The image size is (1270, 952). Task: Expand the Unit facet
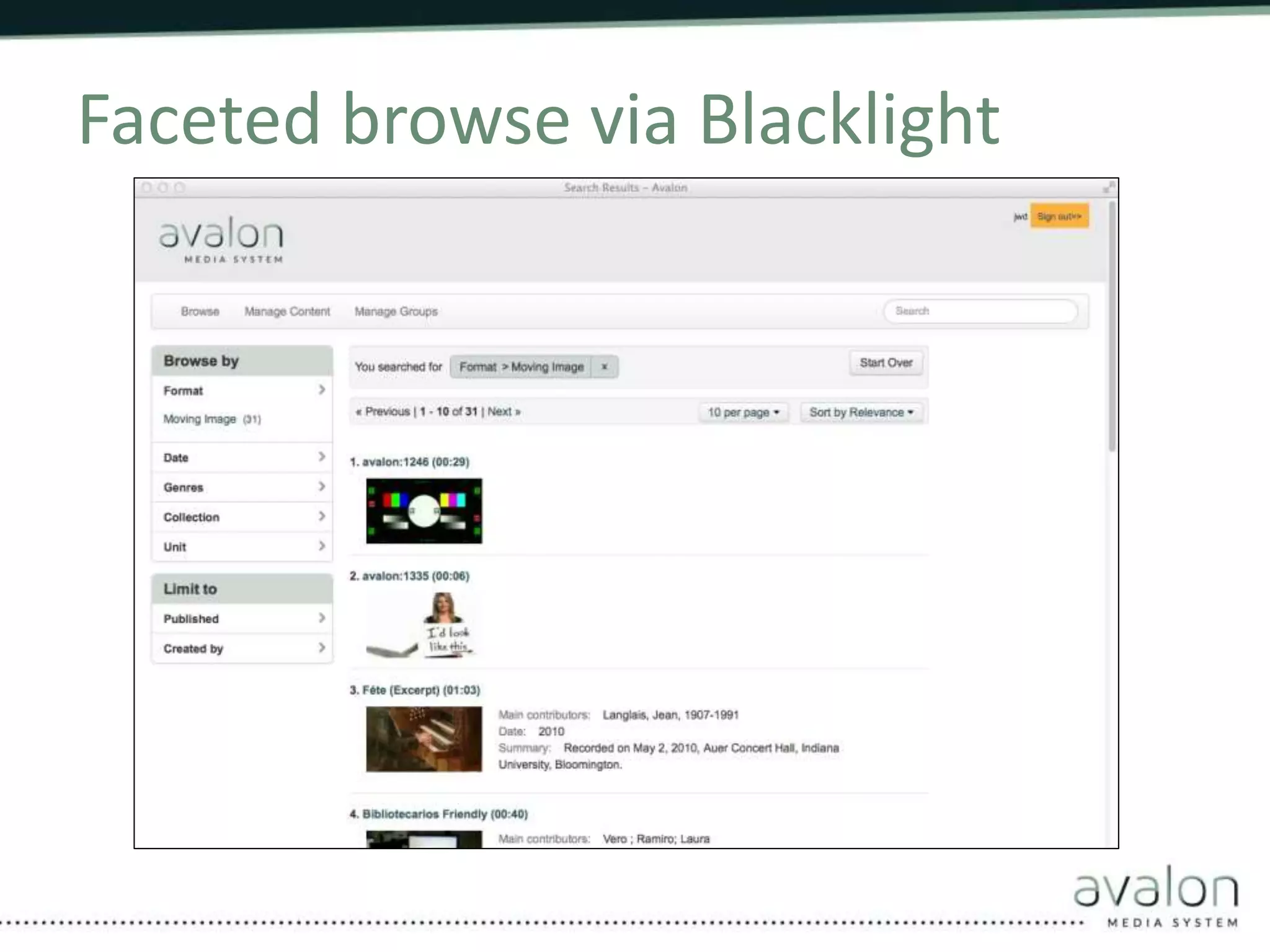242,547
